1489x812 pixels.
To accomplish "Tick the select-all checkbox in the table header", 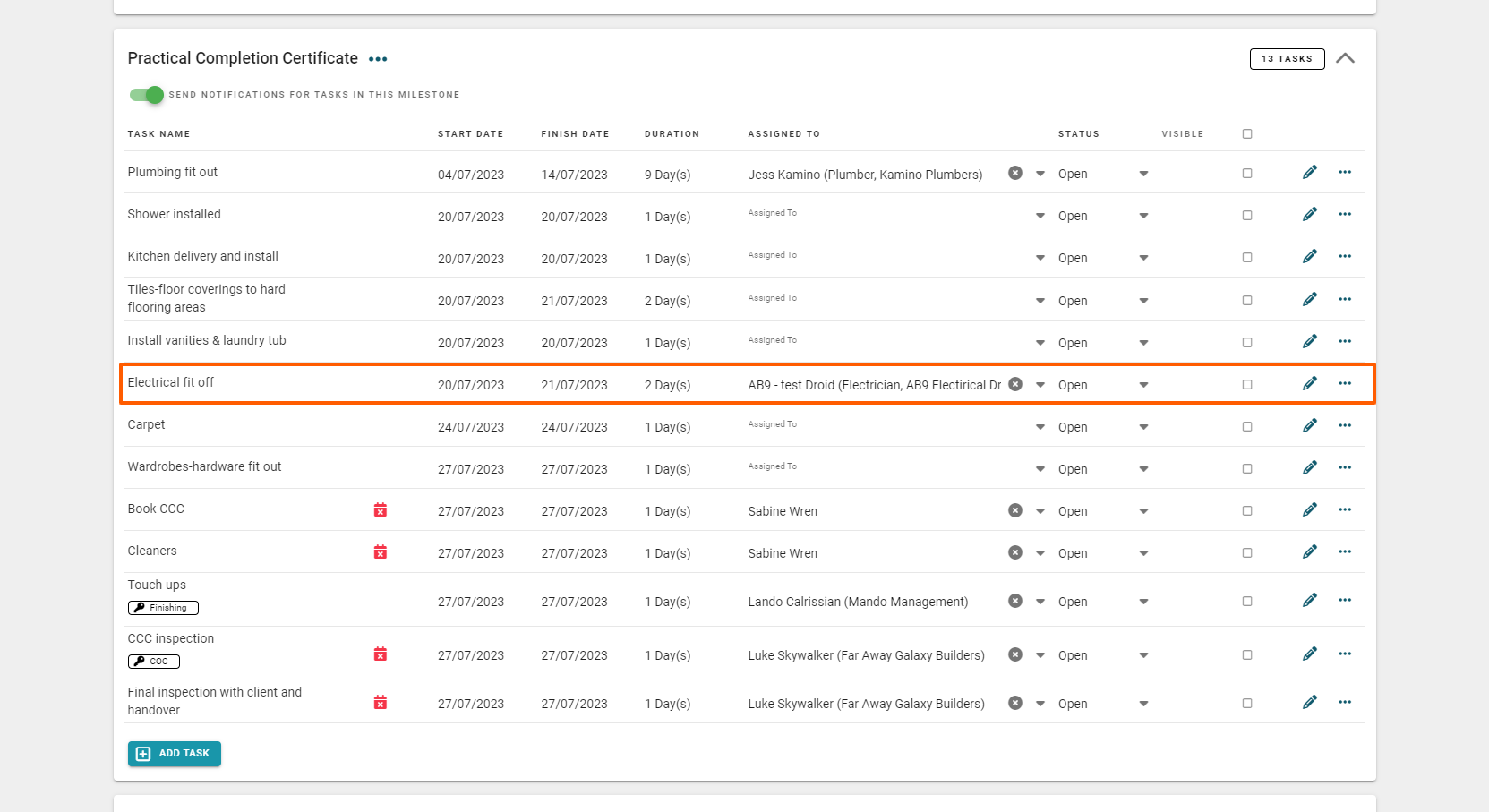I will point(1246,134).
